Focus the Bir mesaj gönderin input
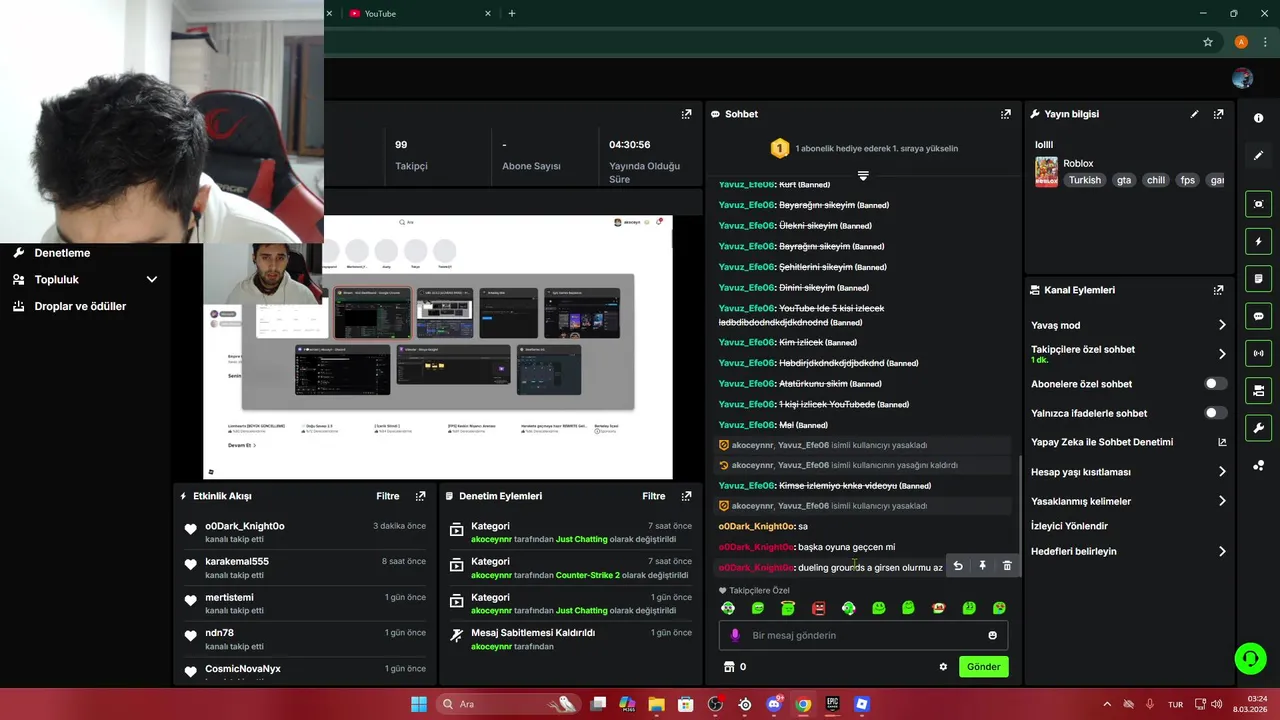Viewport: 1280px width, 720px height. tap(864, 635)
